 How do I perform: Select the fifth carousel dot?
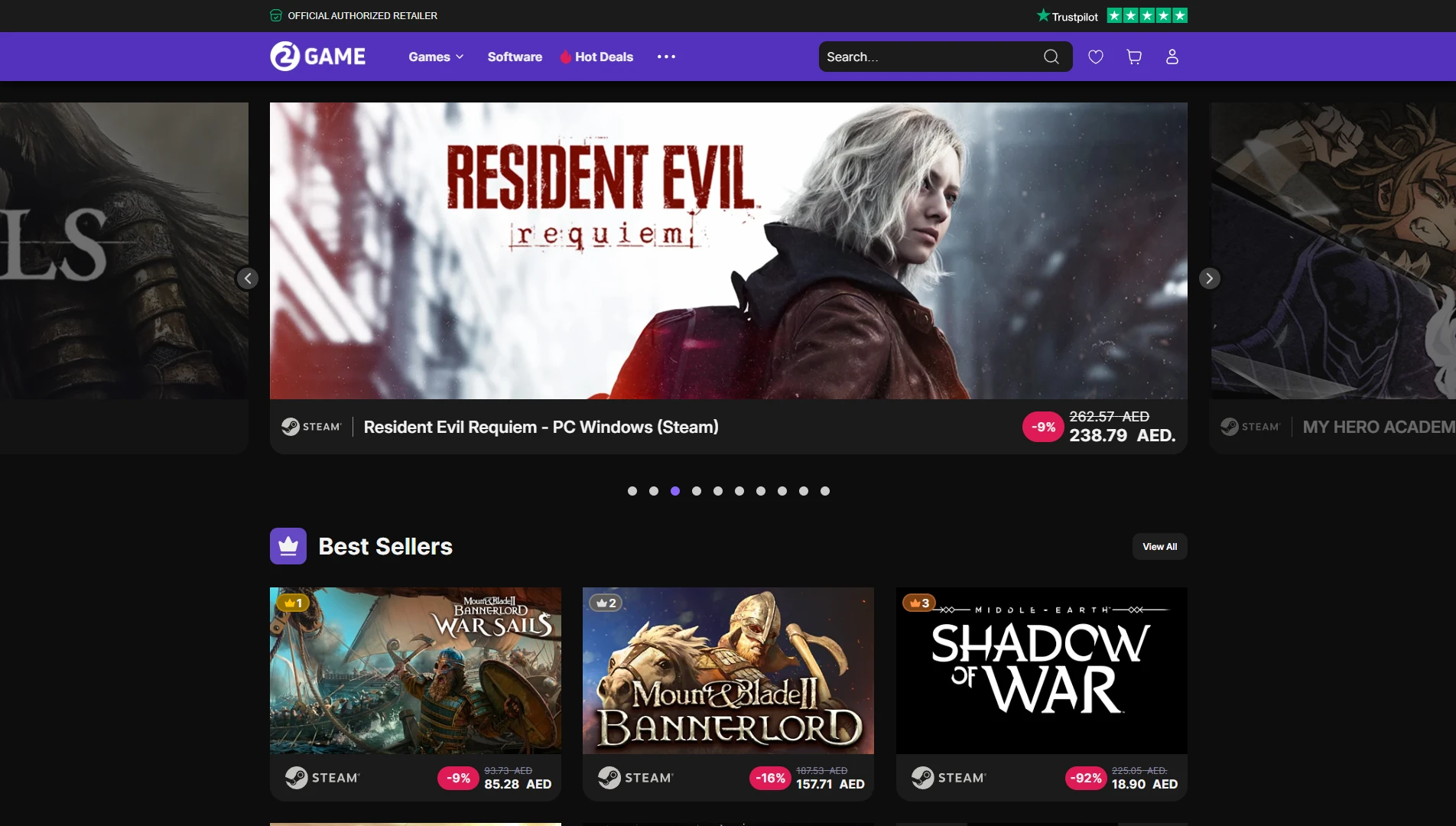coord(718,491)
